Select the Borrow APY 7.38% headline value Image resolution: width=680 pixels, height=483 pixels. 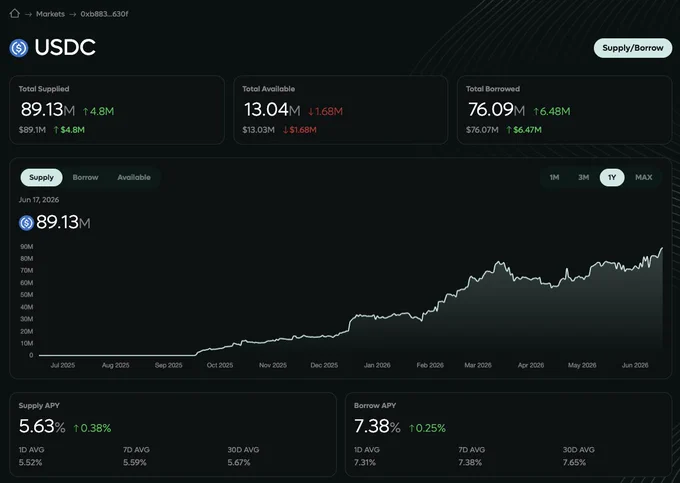(x=377, y=426)
